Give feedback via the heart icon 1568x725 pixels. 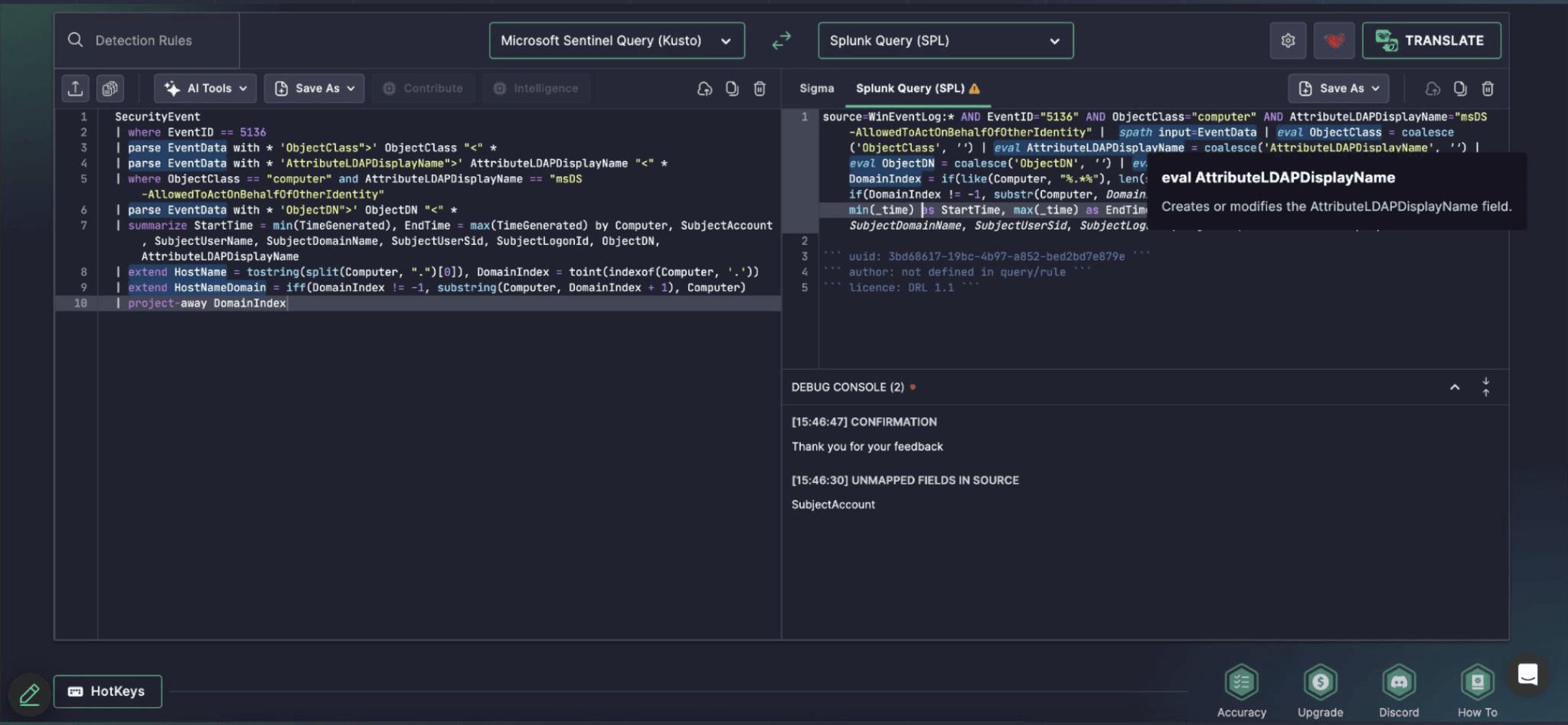[x=1334, y=41]
